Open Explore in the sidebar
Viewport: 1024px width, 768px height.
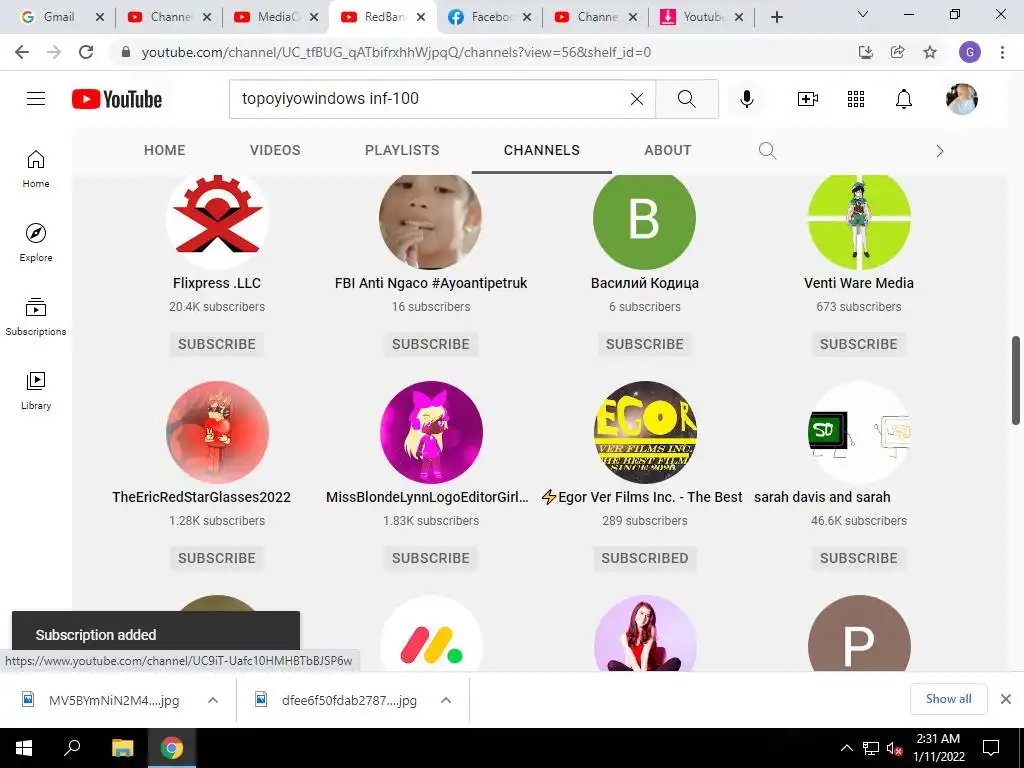point(36,243)
